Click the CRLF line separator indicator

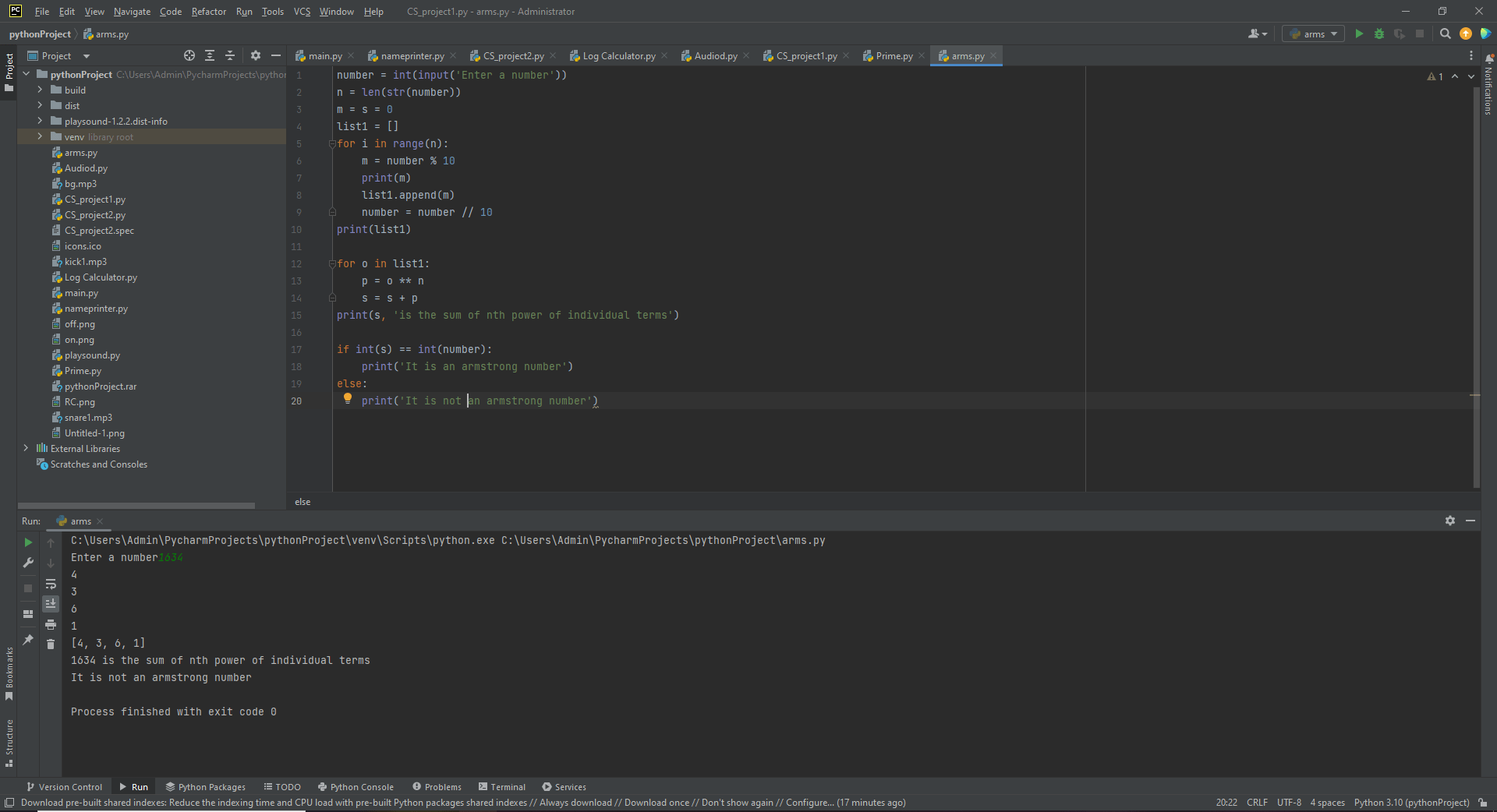(1257, 803)
